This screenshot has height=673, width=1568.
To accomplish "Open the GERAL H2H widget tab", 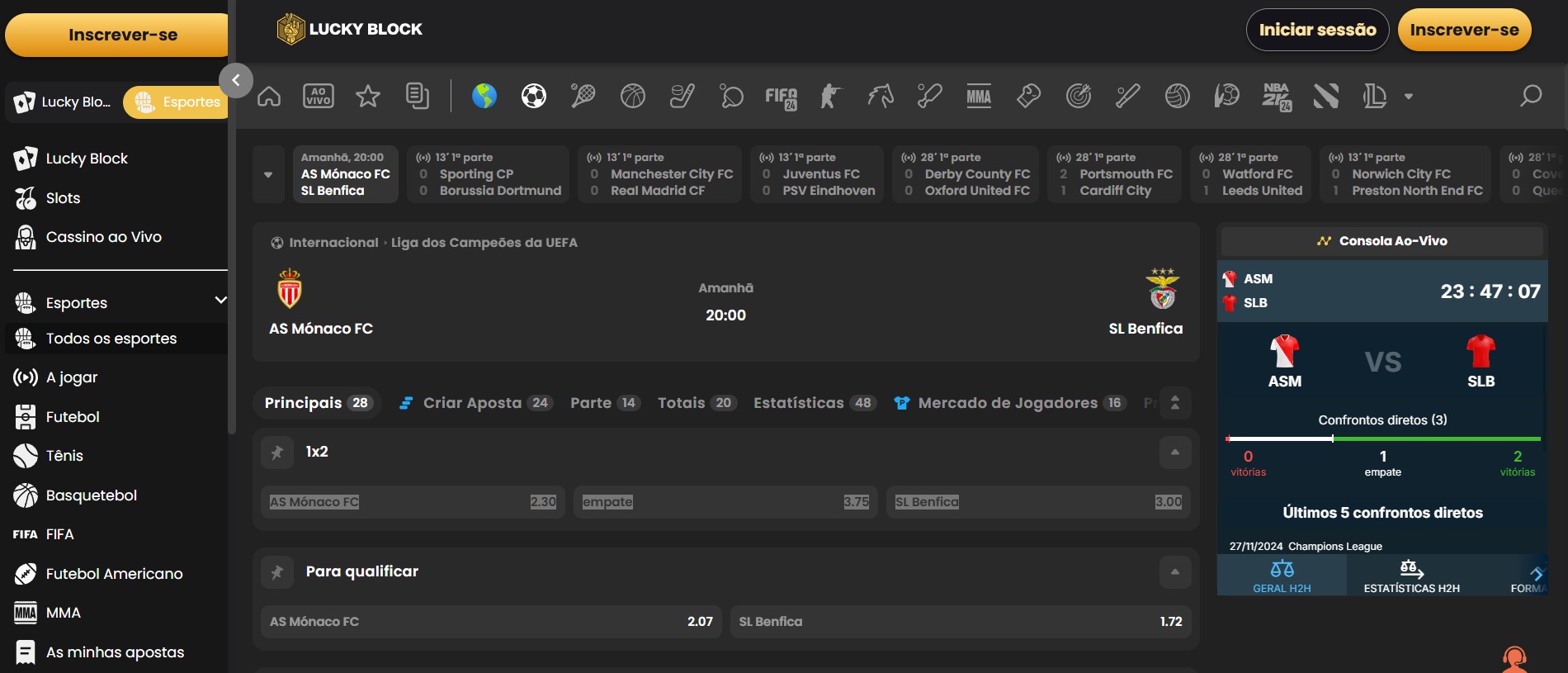I will 1282,576.
